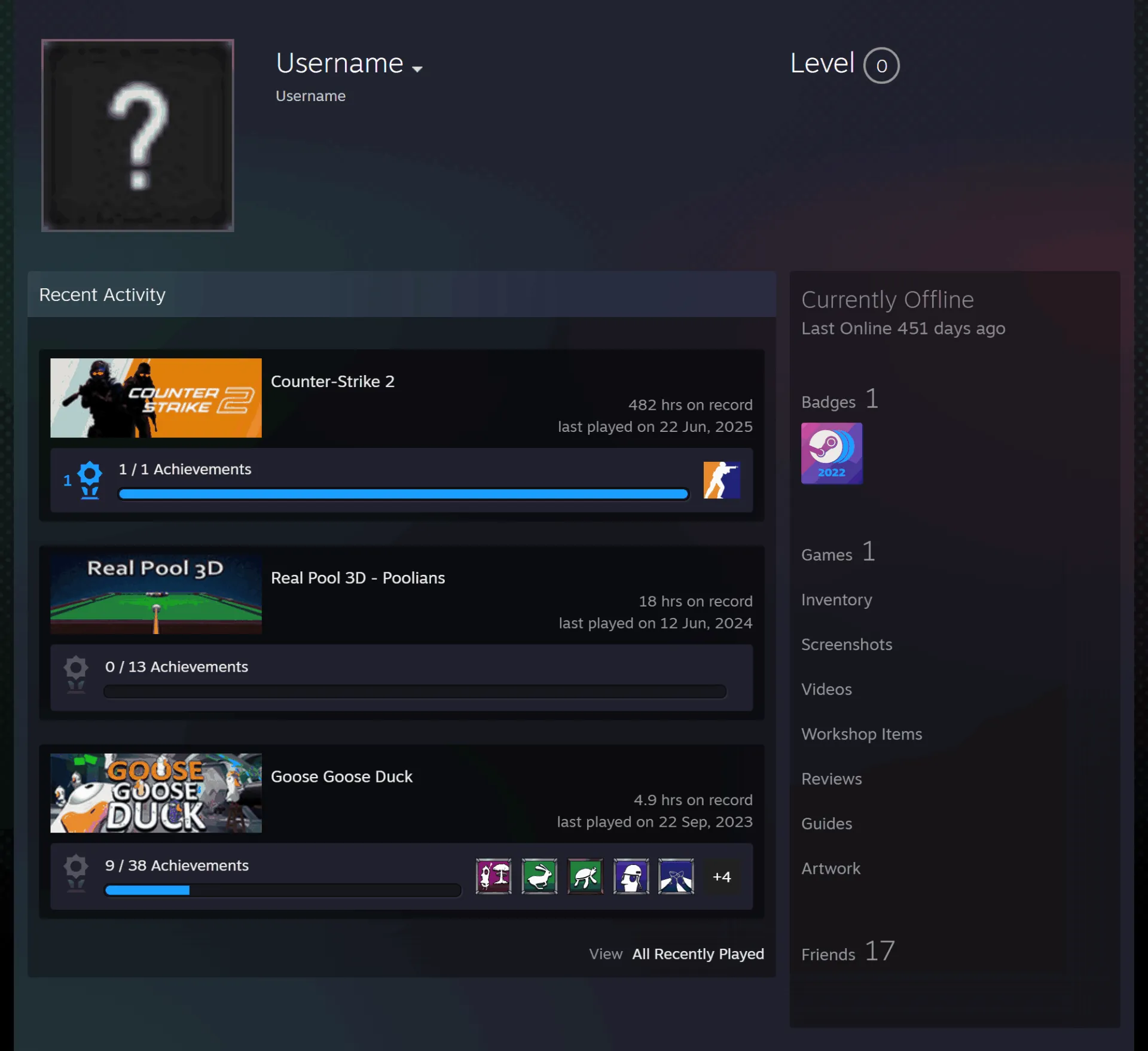Open the 0 / 13 Achievements text

pos(176,666)
